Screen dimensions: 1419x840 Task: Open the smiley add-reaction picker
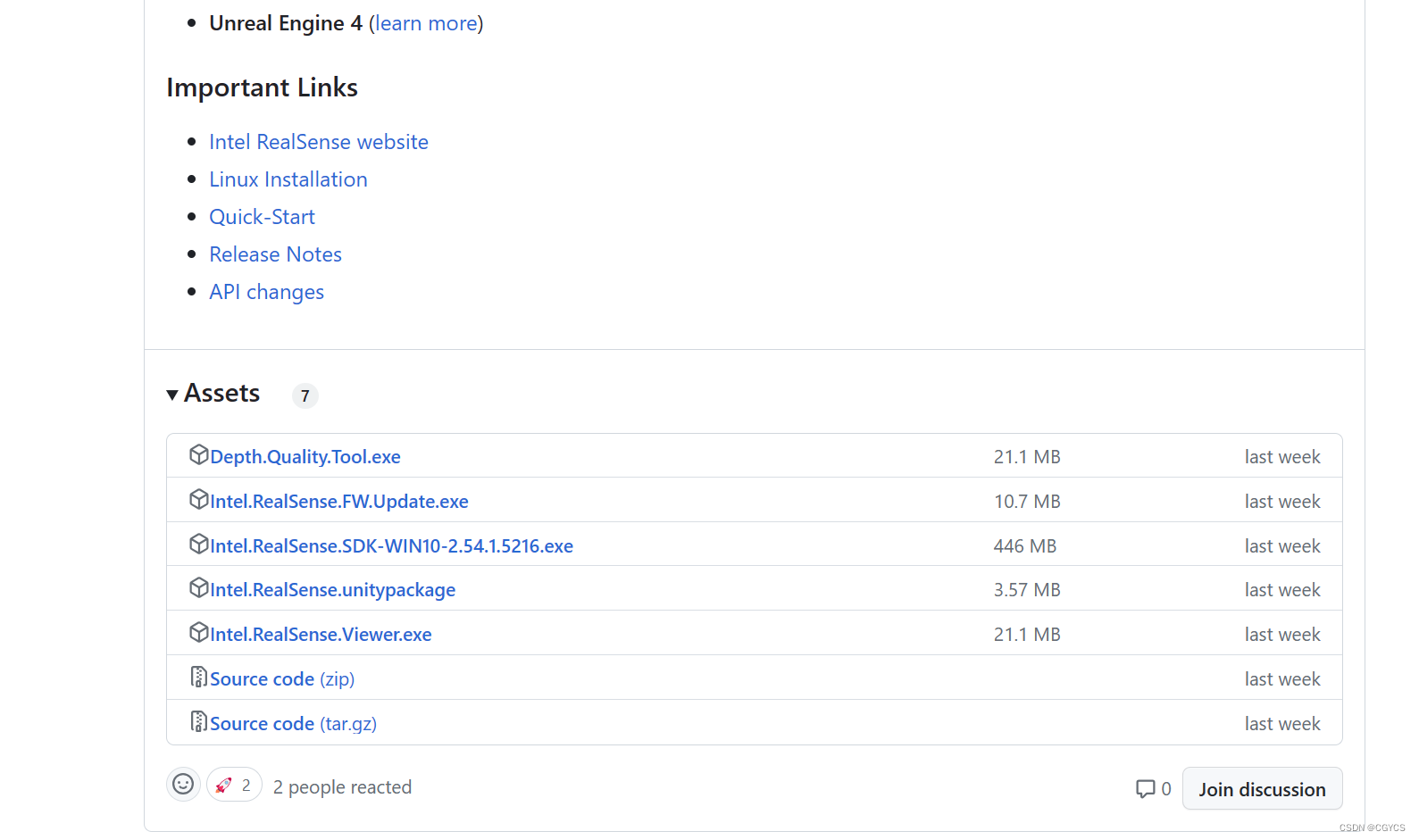pos(183,784)
